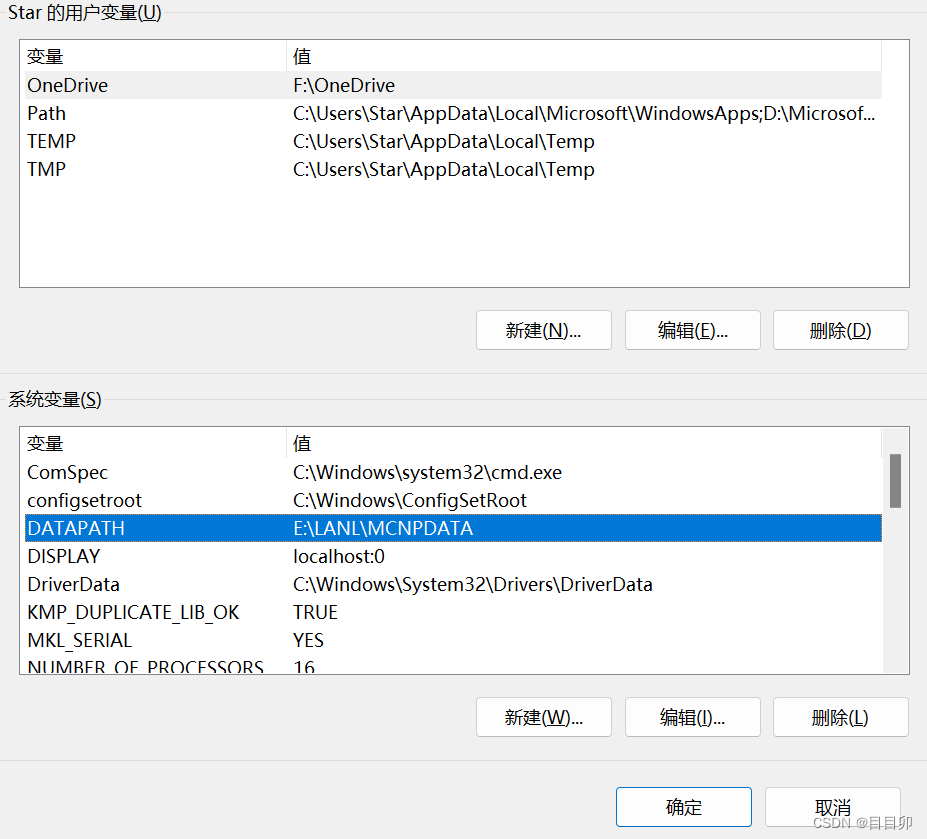Click 编辑(E) to edit the user variable
The width and height of the screenshot is (927, 839).
point(692,330)
